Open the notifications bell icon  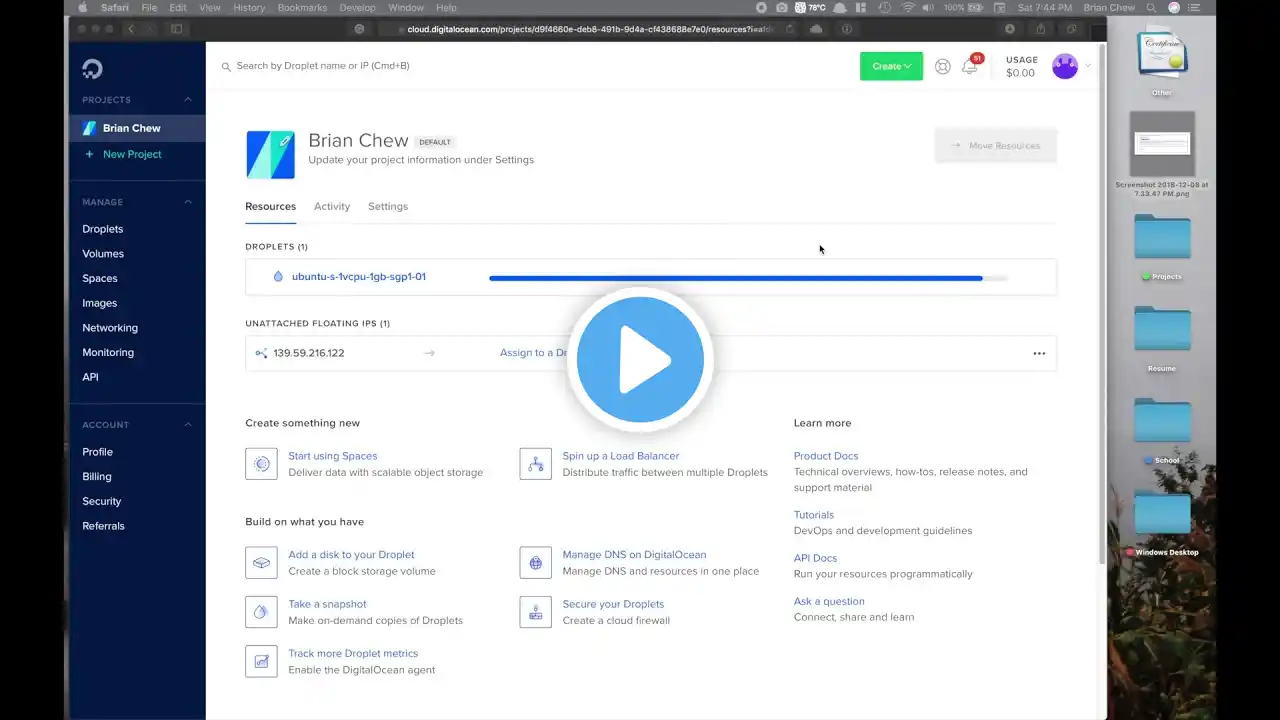tap(969, 67)
